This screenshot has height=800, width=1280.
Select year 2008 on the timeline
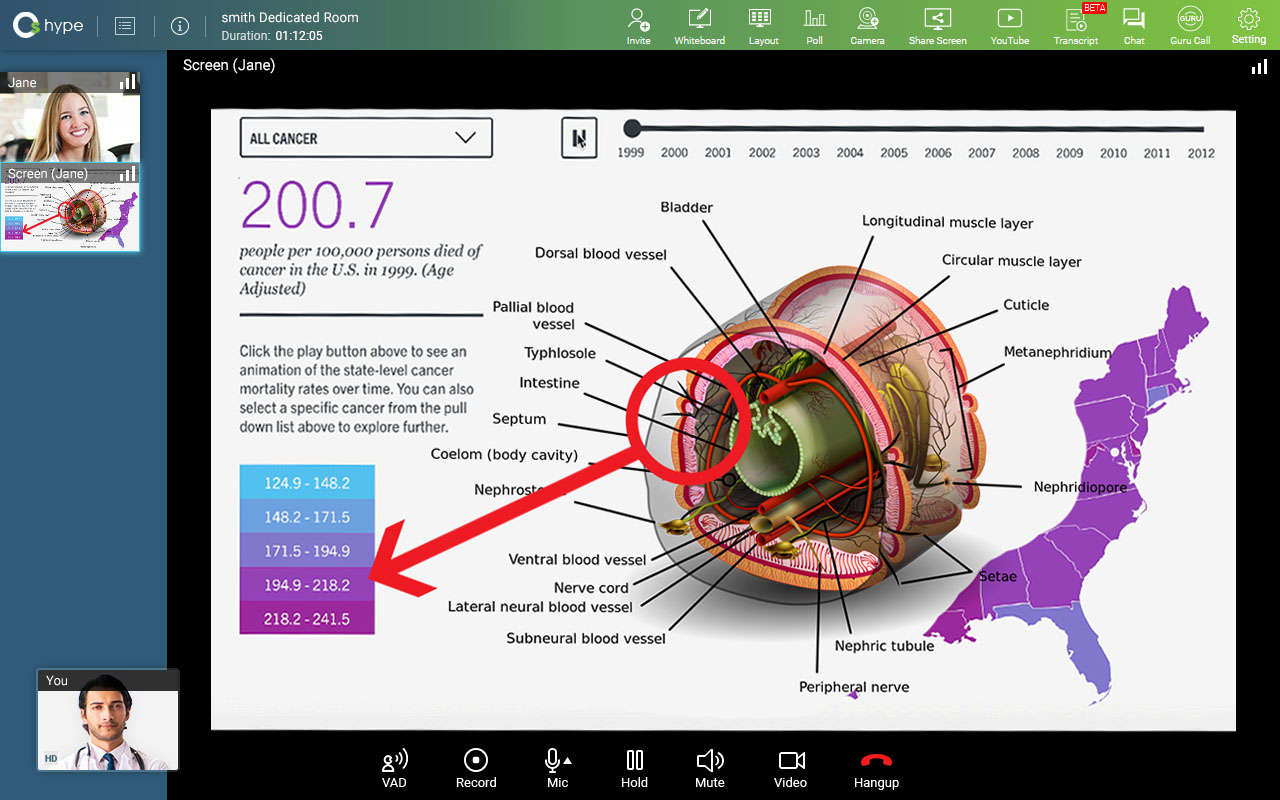1025,153
